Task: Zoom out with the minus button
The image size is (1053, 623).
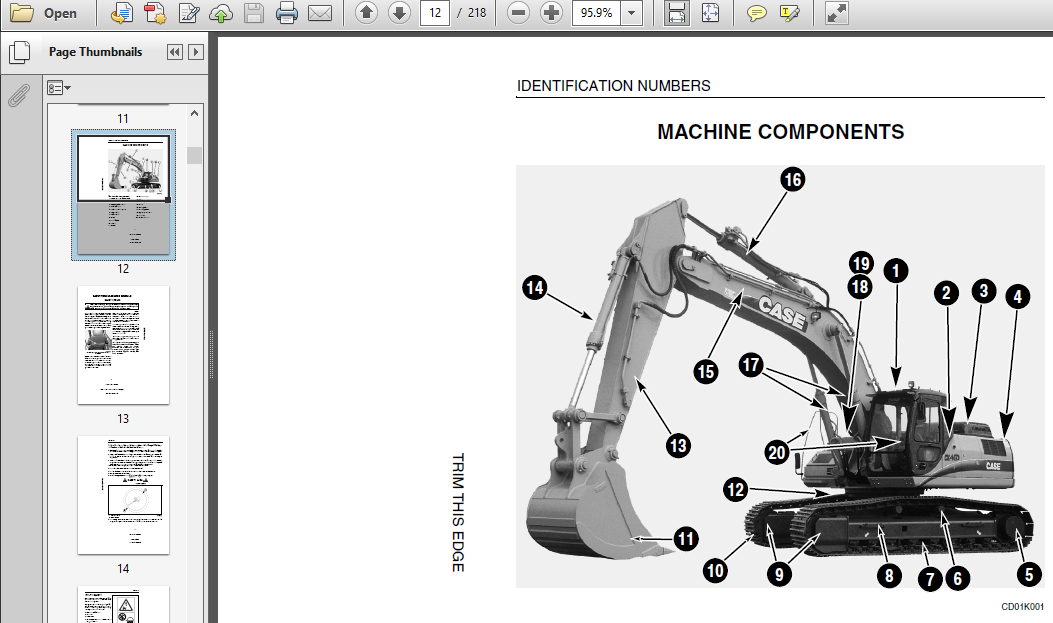Action: (x=518, y=13)
